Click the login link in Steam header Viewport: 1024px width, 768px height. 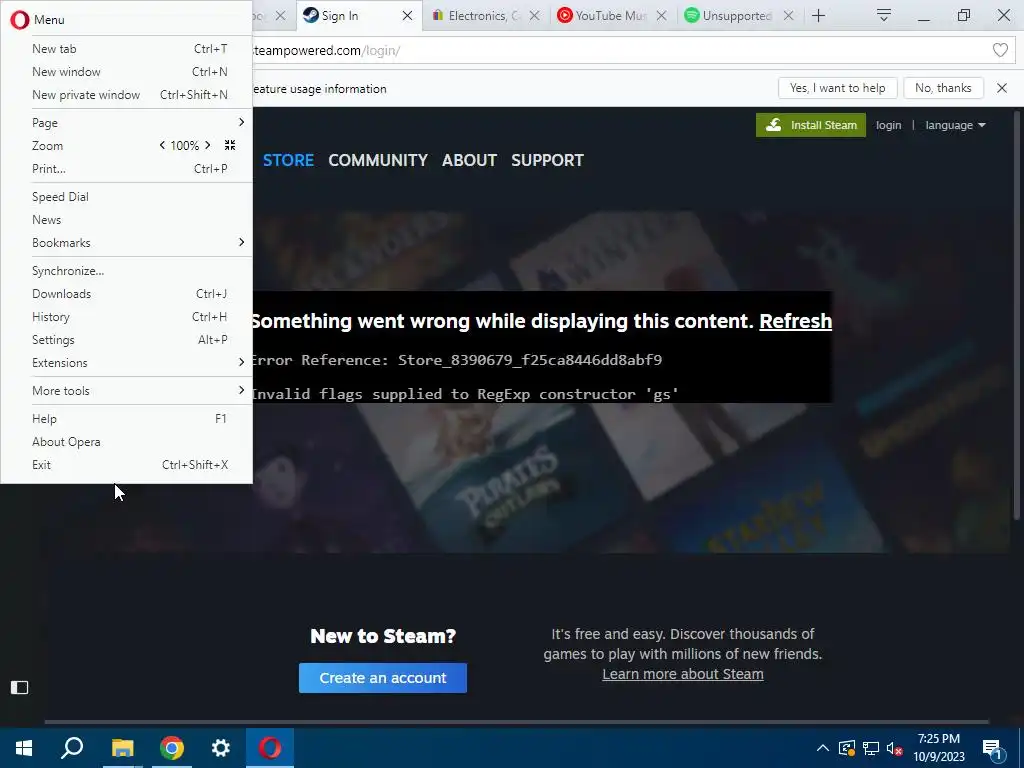(888, 125)
